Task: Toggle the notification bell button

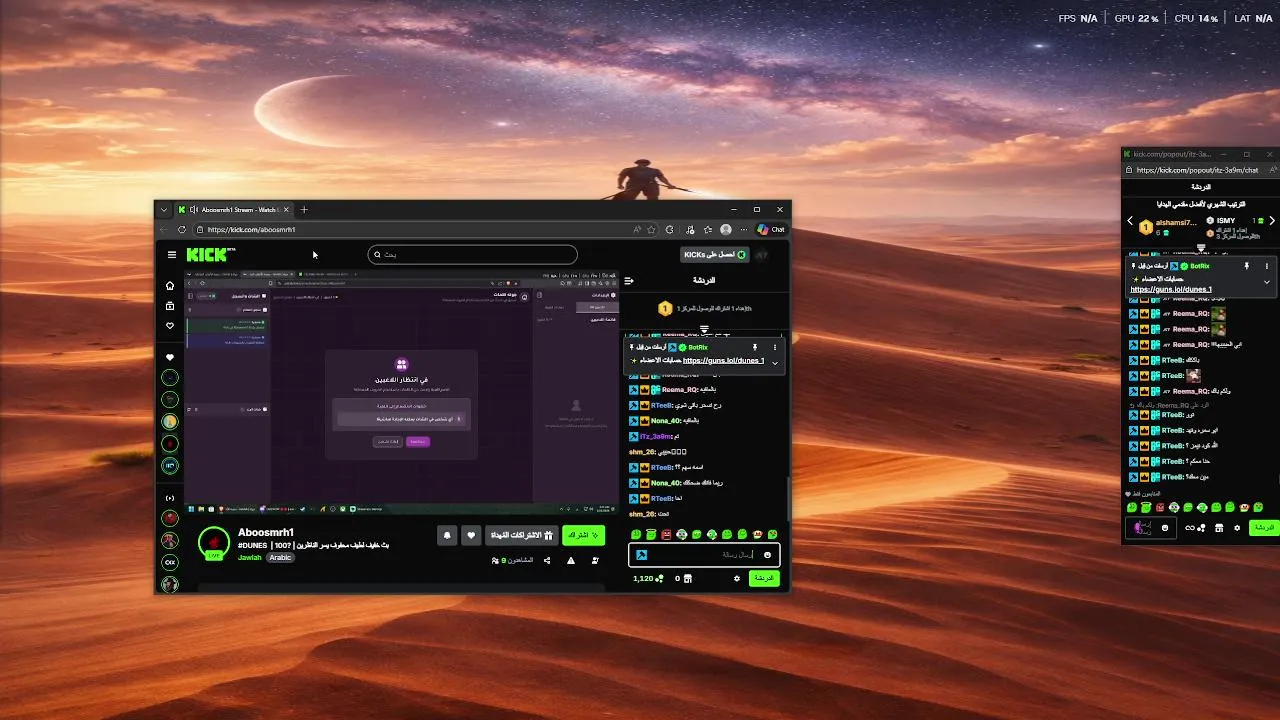Action: pyautogui.click(x=447, y=535)
